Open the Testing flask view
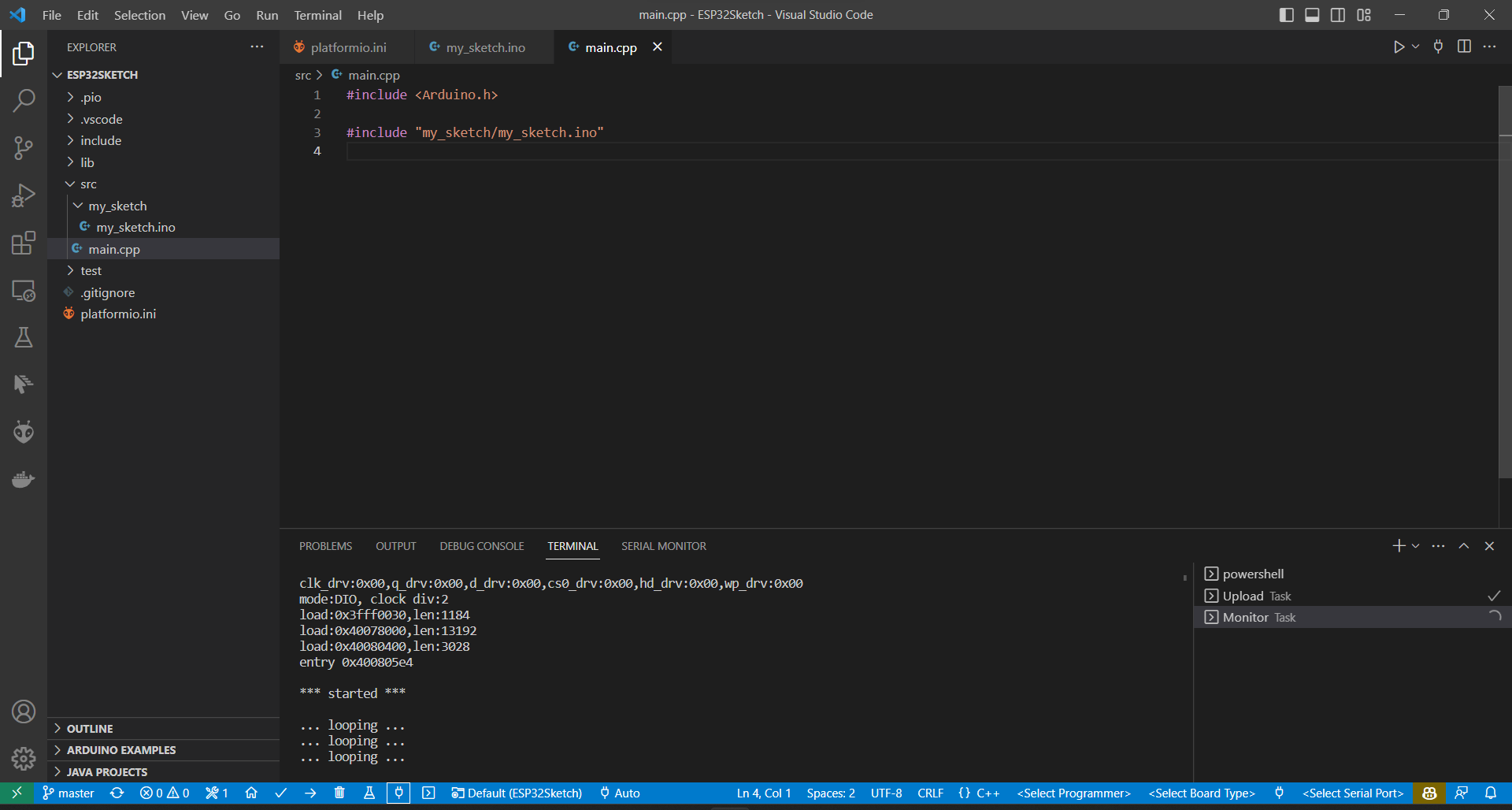 pyautogui.click(x=24, y=337)
